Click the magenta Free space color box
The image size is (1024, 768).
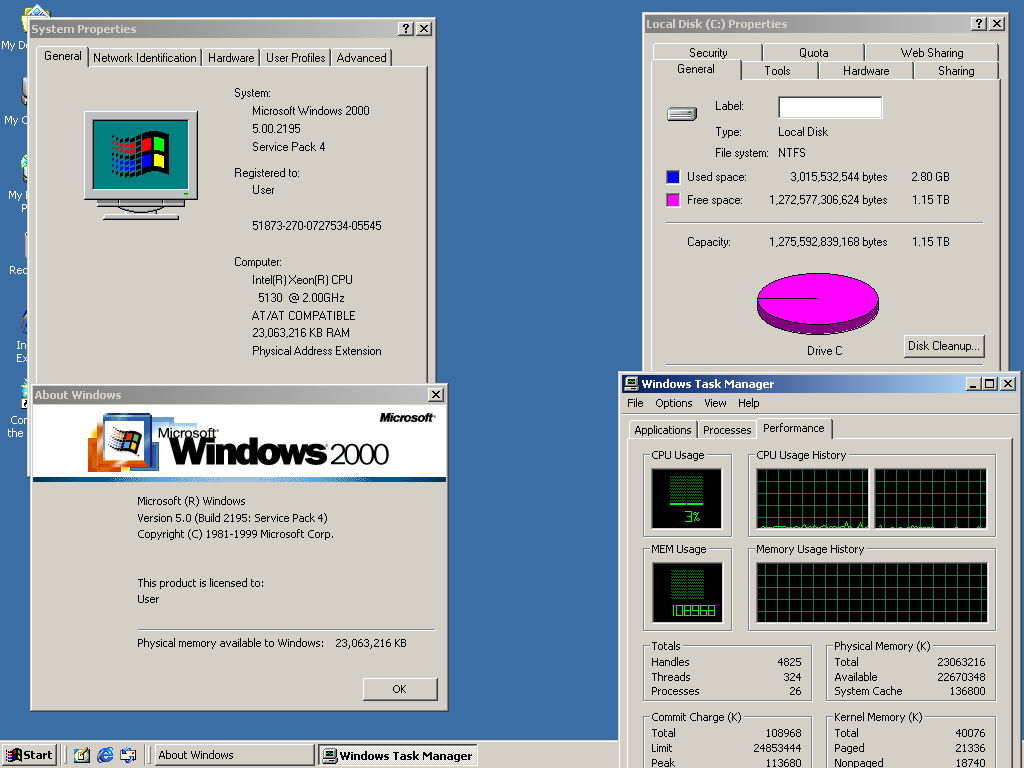[673, 200]
